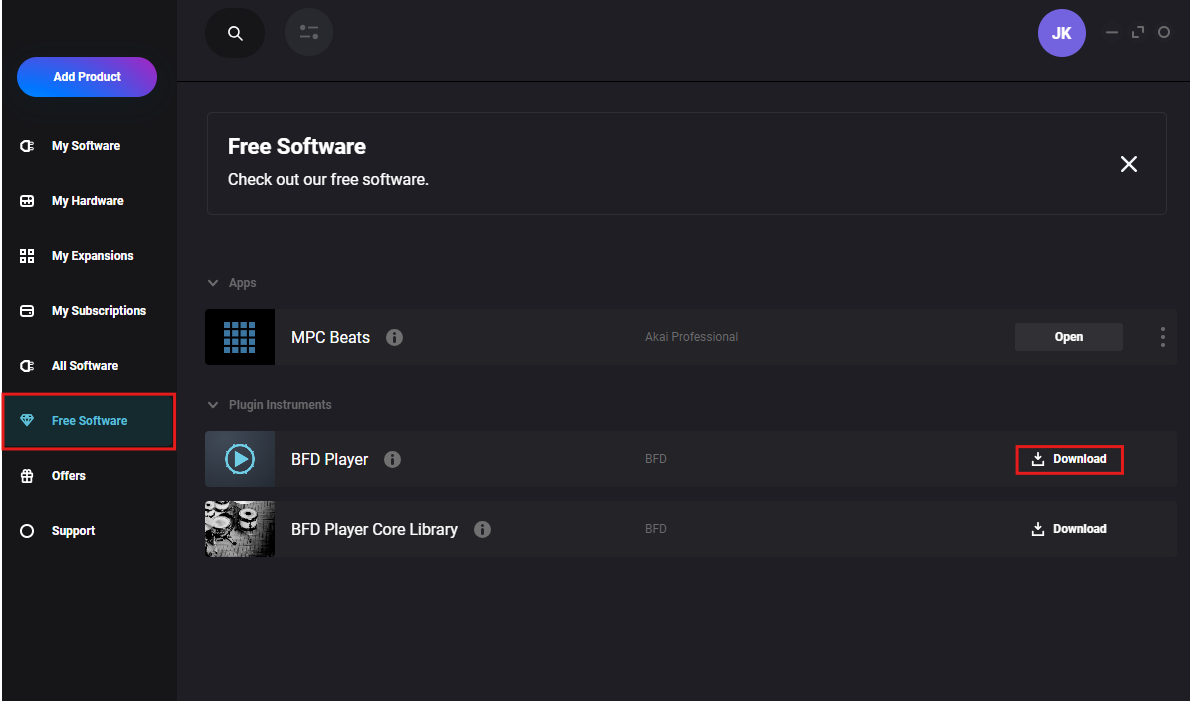Click the search magnifier icon
This screenshot has height=701, width=1190.
click(235, 33)
